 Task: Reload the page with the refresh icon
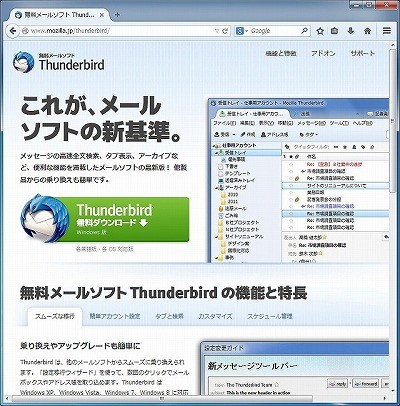225,31
